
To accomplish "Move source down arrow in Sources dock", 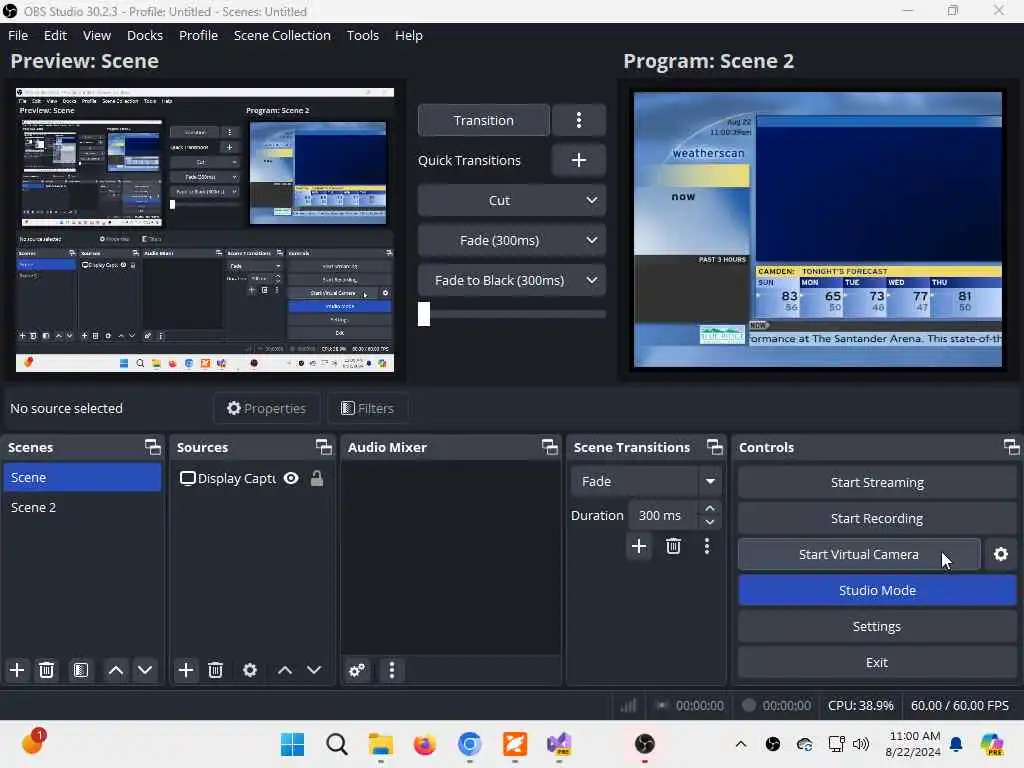I will coord(314,670).
